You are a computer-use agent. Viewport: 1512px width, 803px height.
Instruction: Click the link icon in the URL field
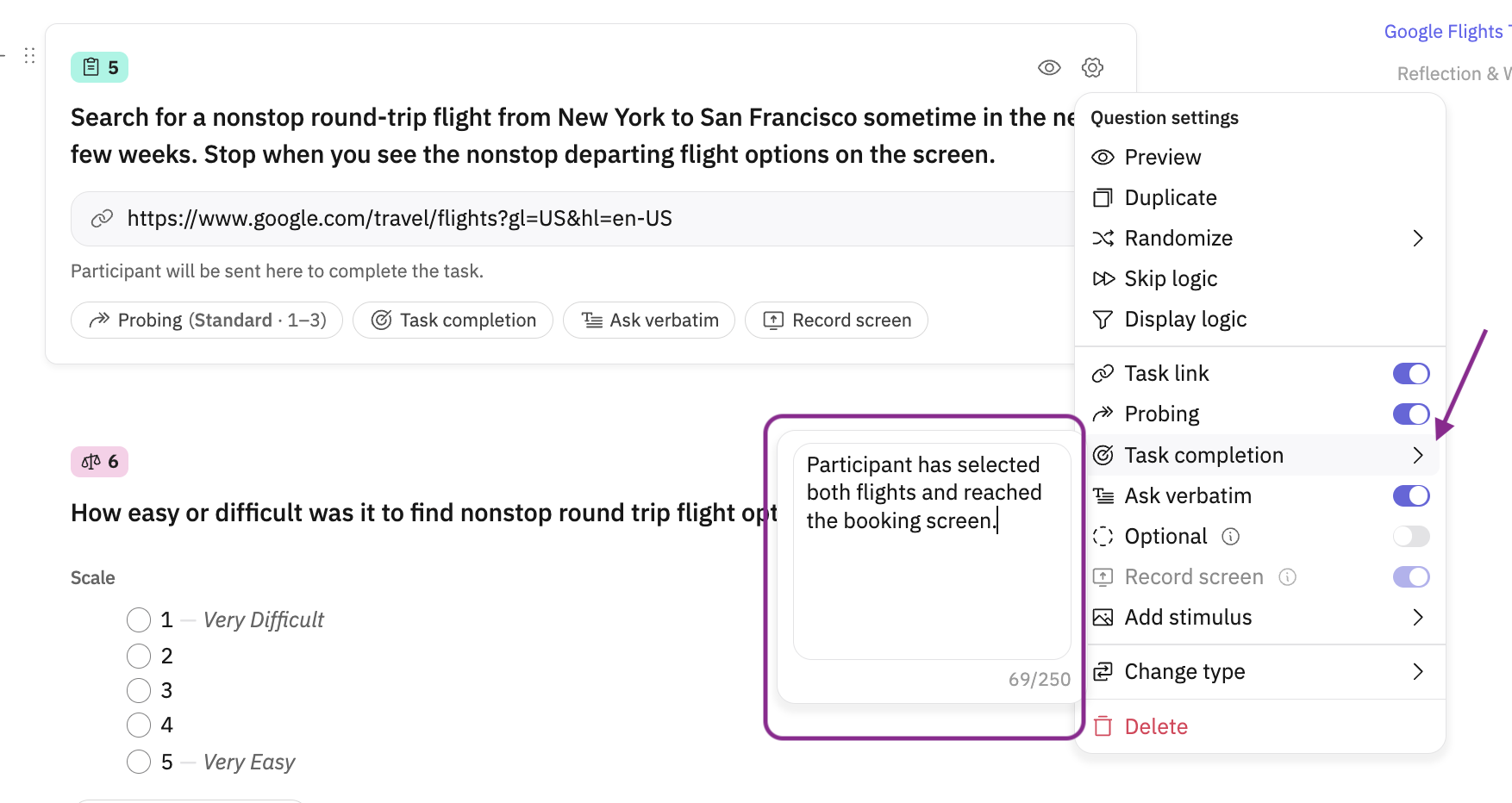pyautogui.click(x=102, y=219)
